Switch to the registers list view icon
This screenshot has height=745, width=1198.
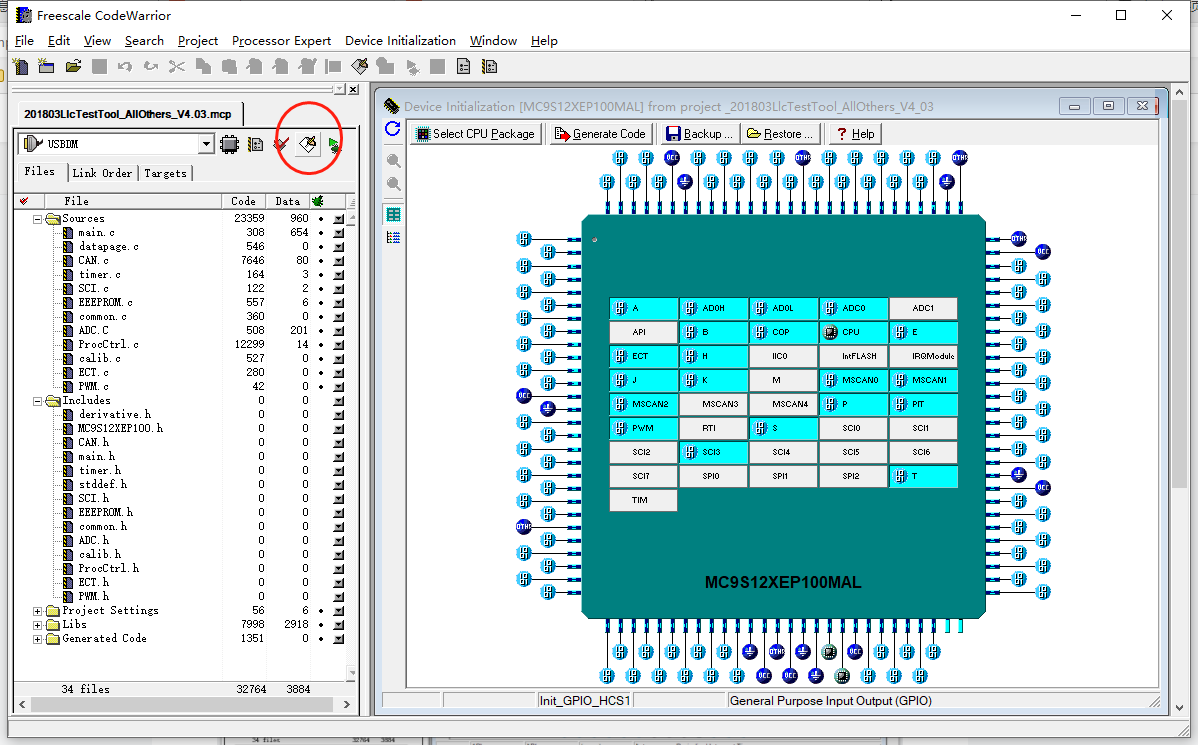pyautogui.click(x=393, y=237)
